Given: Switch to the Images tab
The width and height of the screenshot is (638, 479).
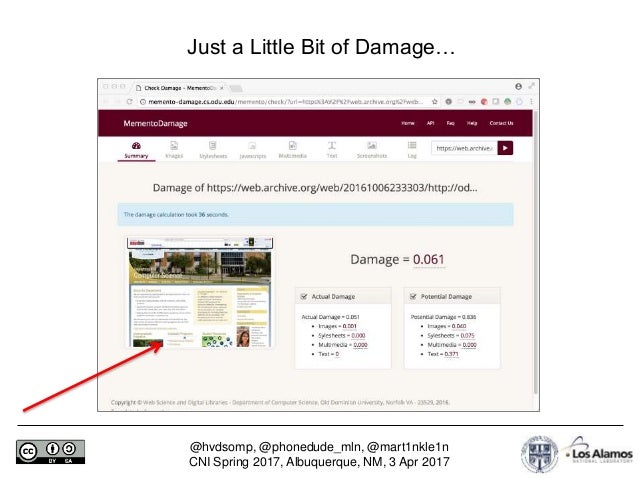Looking at the screenshot, I should pyautogui.click(x=174, y=150).
